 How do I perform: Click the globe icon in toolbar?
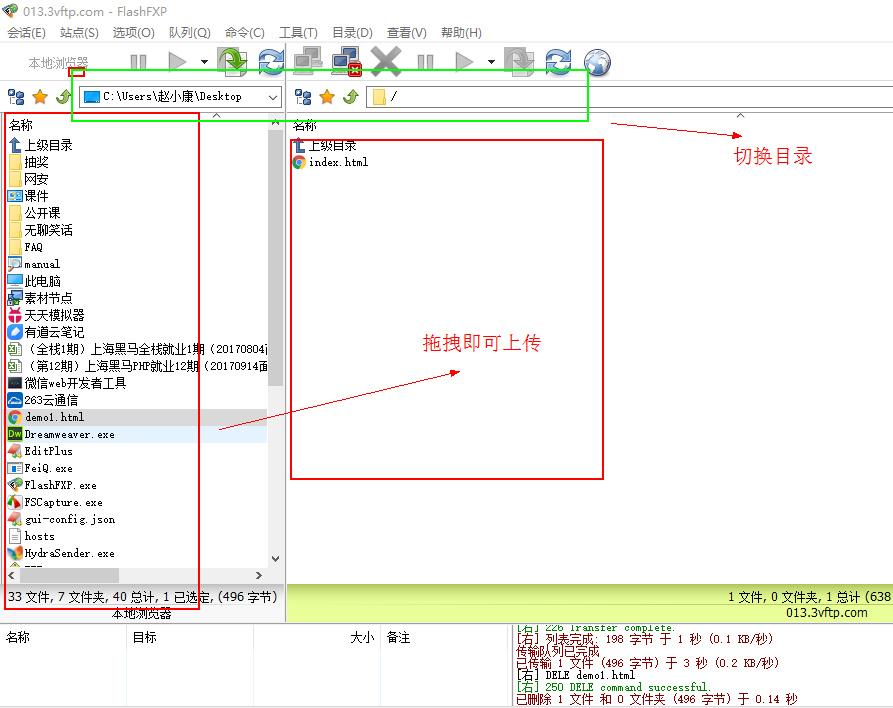coord(597,63)
